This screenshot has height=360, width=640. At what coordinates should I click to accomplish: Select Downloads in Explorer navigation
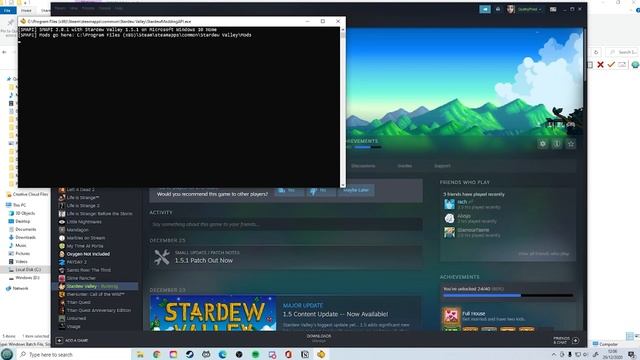pos(25,238)
